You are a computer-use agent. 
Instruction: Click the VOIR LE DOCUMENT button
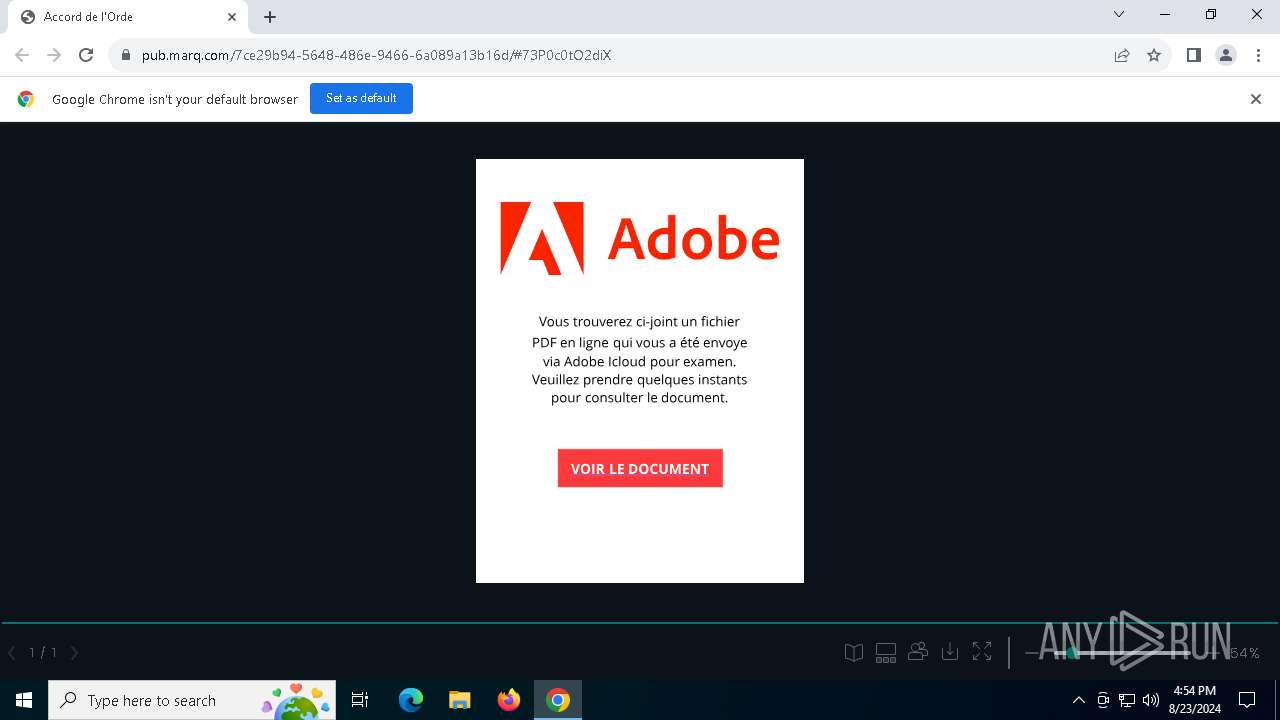640,468
